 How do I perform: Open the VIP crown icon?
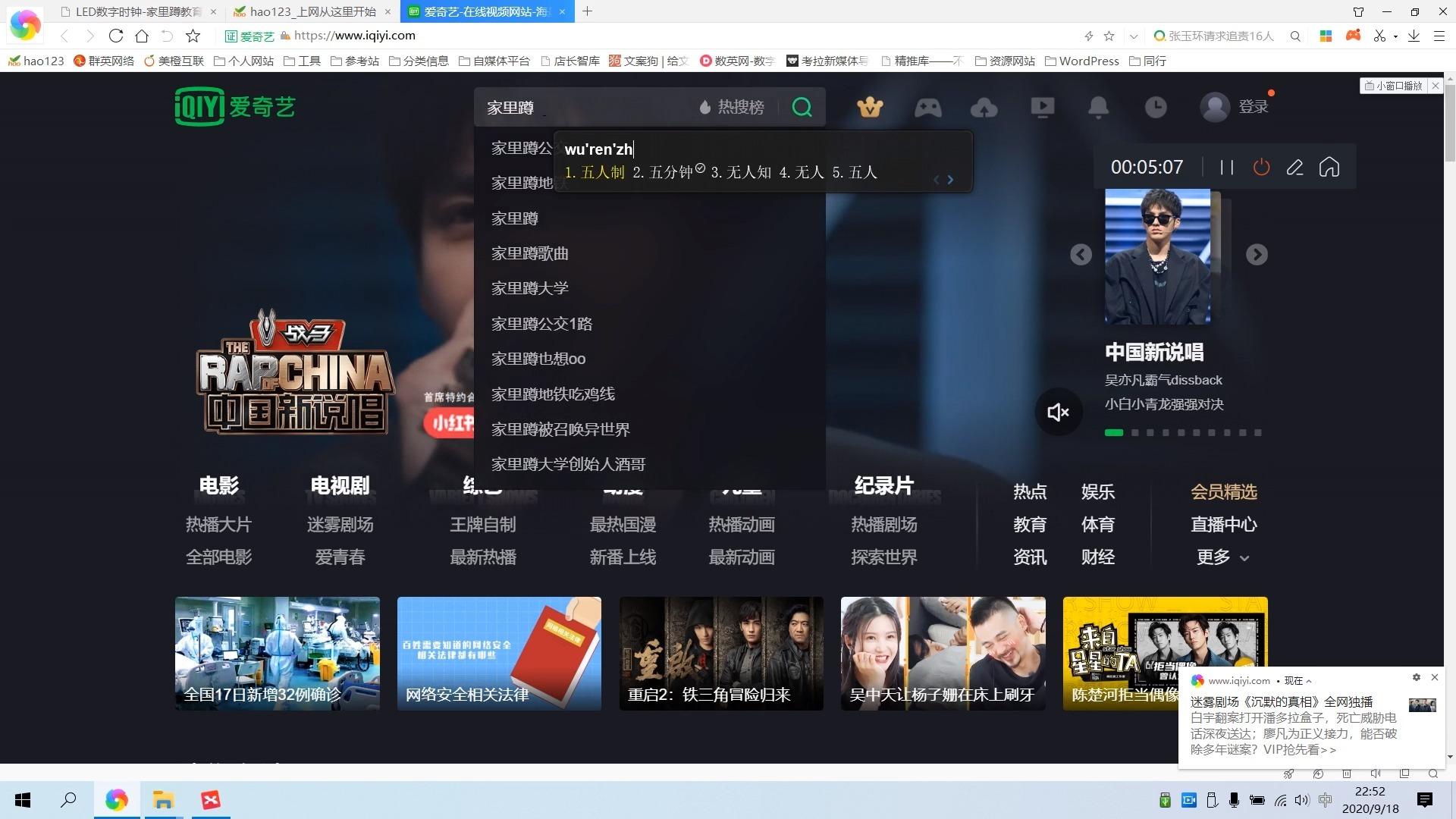pos(870,107)
